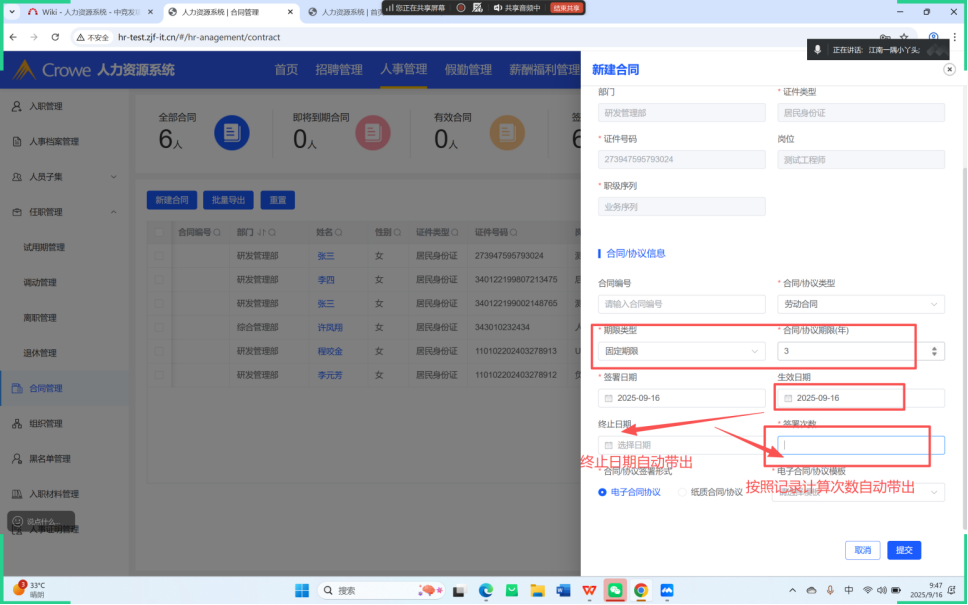Click search icon beside 合同编号 column header
This screenshot has height=605, width=968.
217,233
